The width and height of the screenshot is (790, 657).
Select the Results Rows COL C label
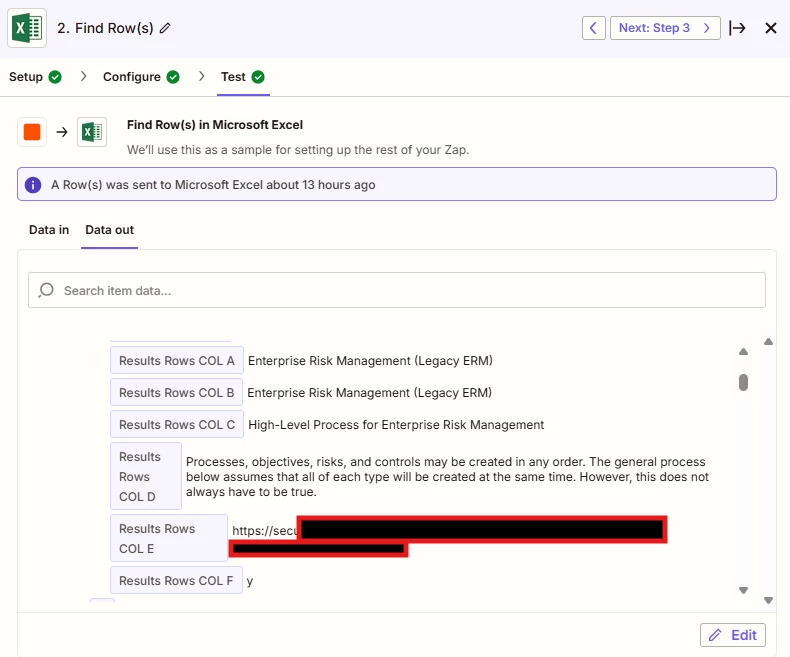(177, 425)
